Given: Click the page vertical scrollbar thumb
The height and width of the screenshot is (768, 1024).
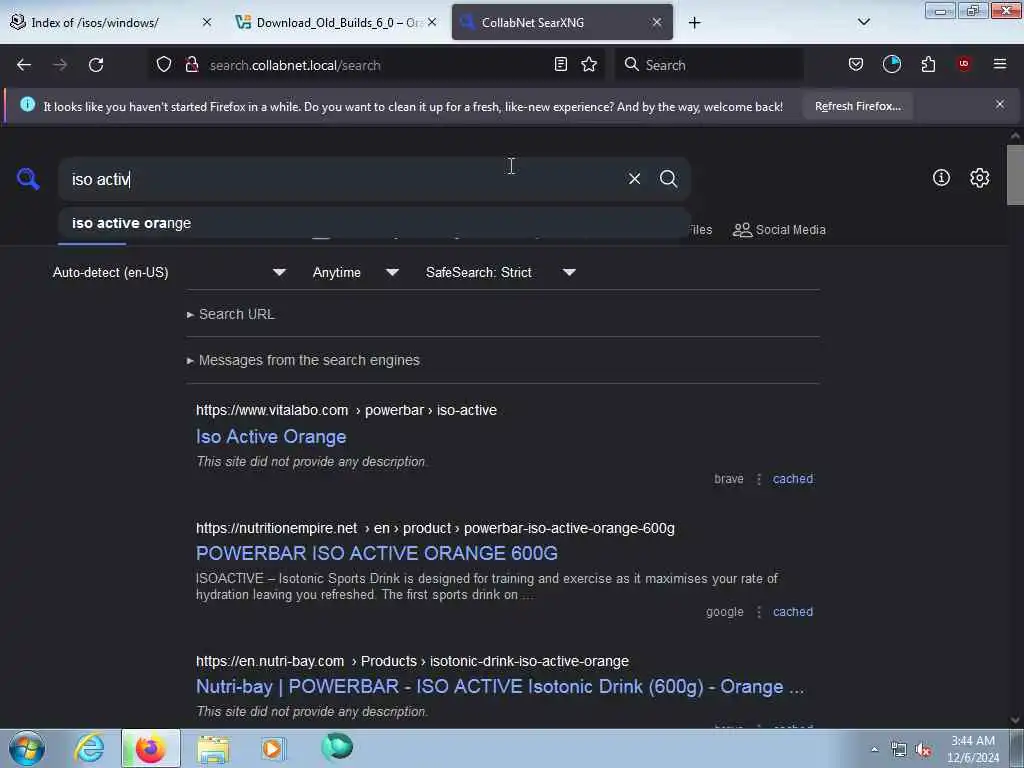Looking at the screenshot, I should (1015, 175).
